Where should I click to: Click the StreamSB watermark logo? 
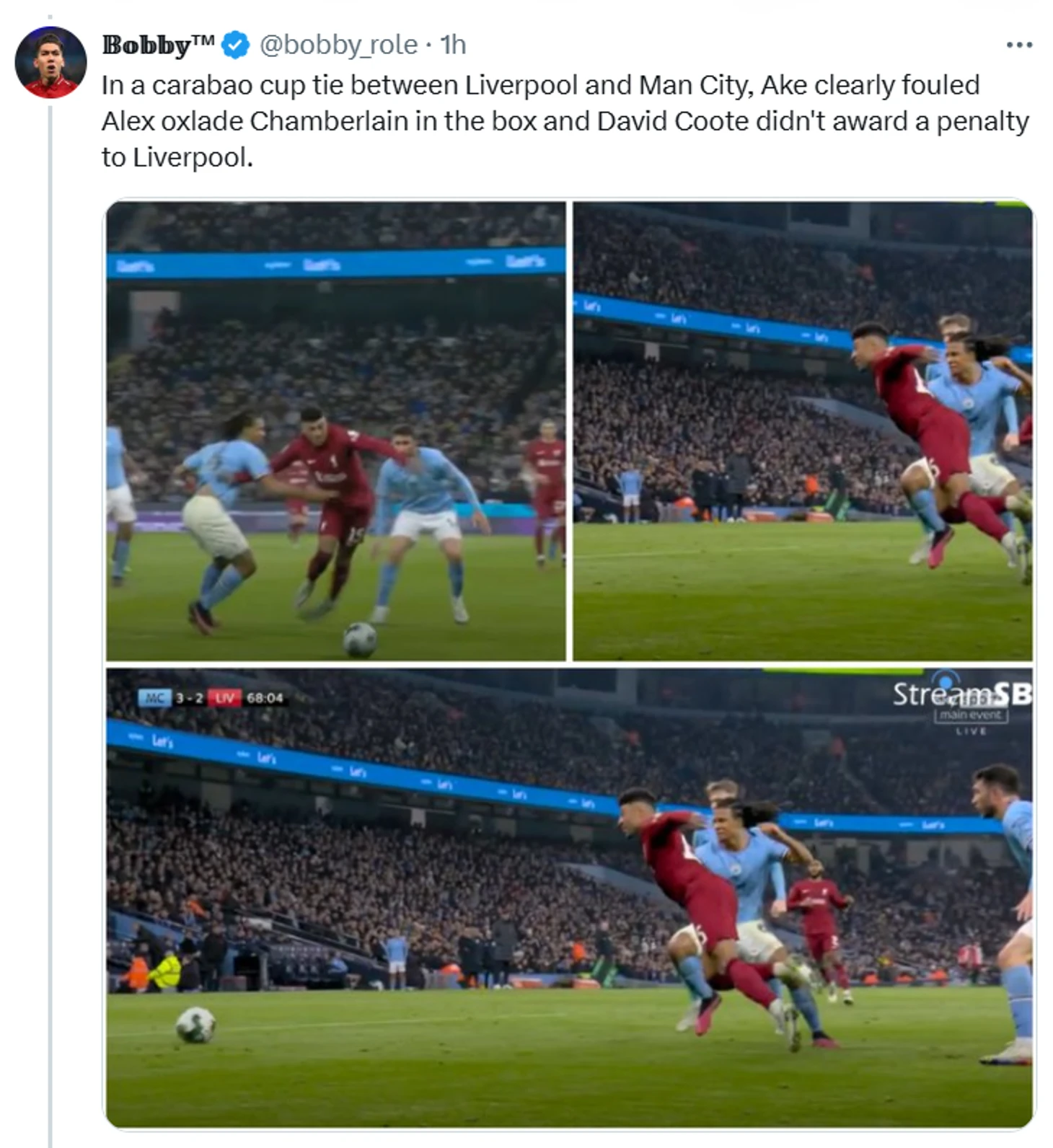[962, 693]
